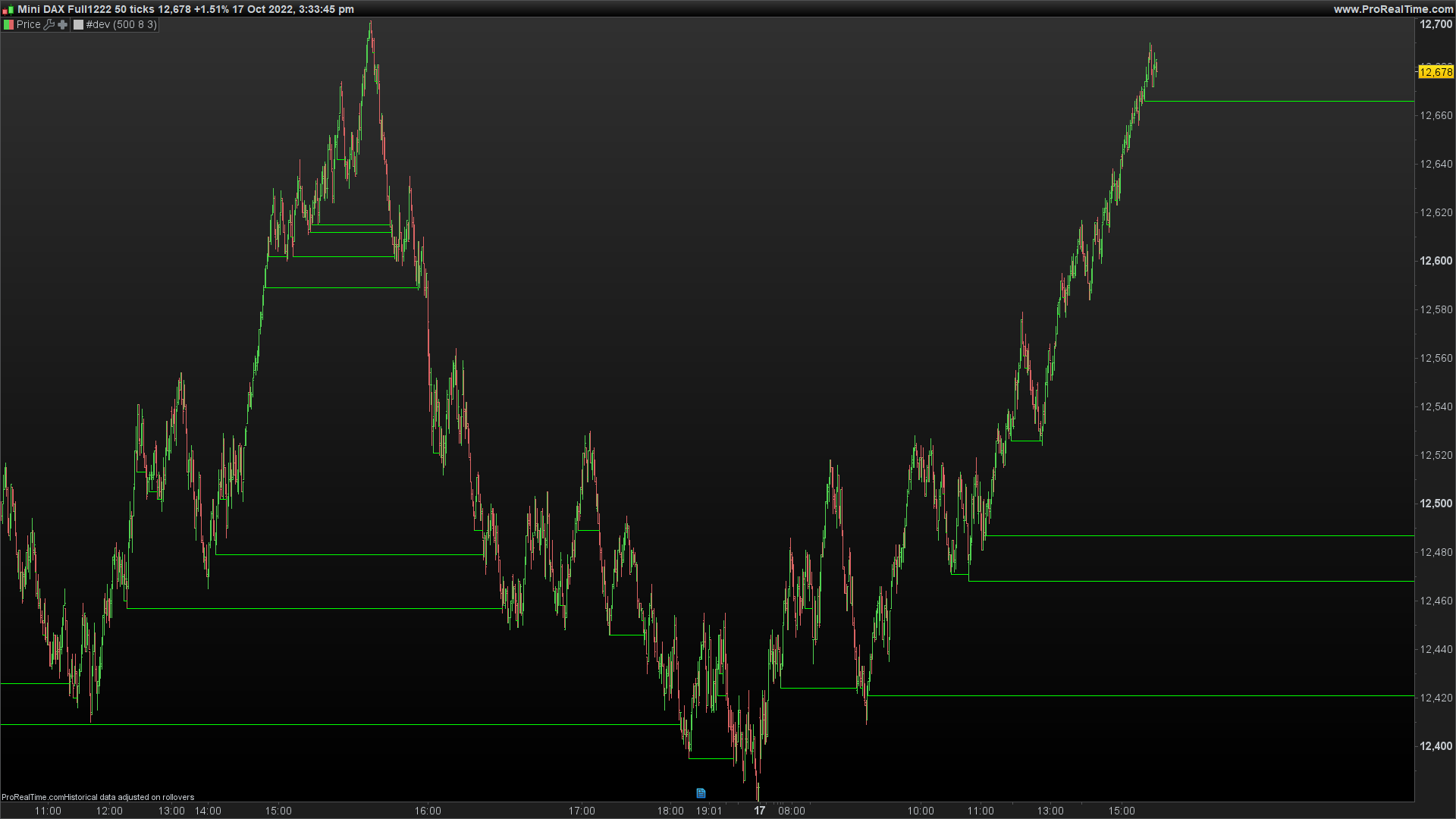Click the www.ProRealTime.com link
This screenshot has width=1456, height=819.
click(1394, 9)
